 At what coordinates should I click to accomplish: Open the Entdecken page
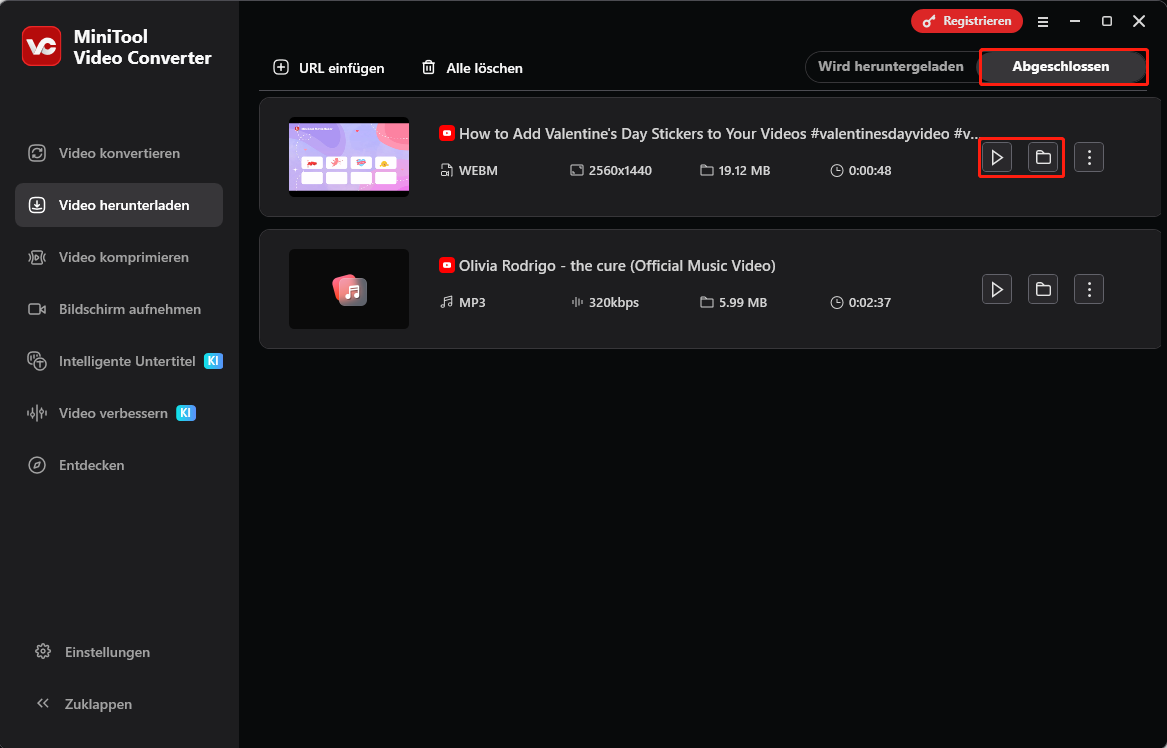119,465
